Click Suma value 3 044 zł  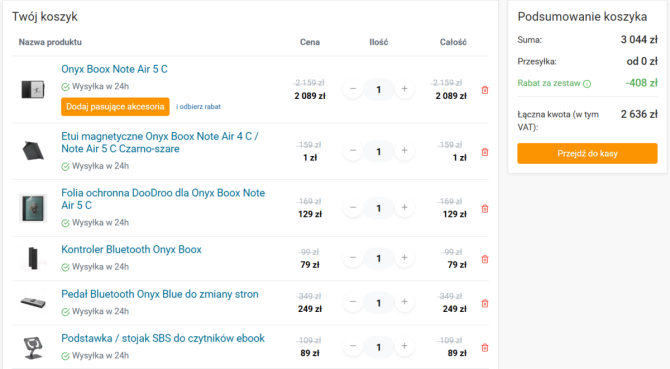tap(639, 40)
